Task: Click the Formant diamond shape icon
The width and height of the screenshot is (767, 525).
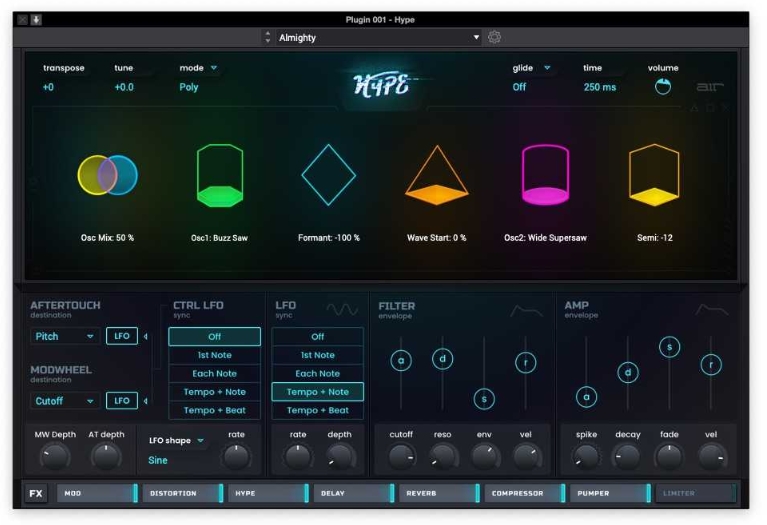Action: 328,175
